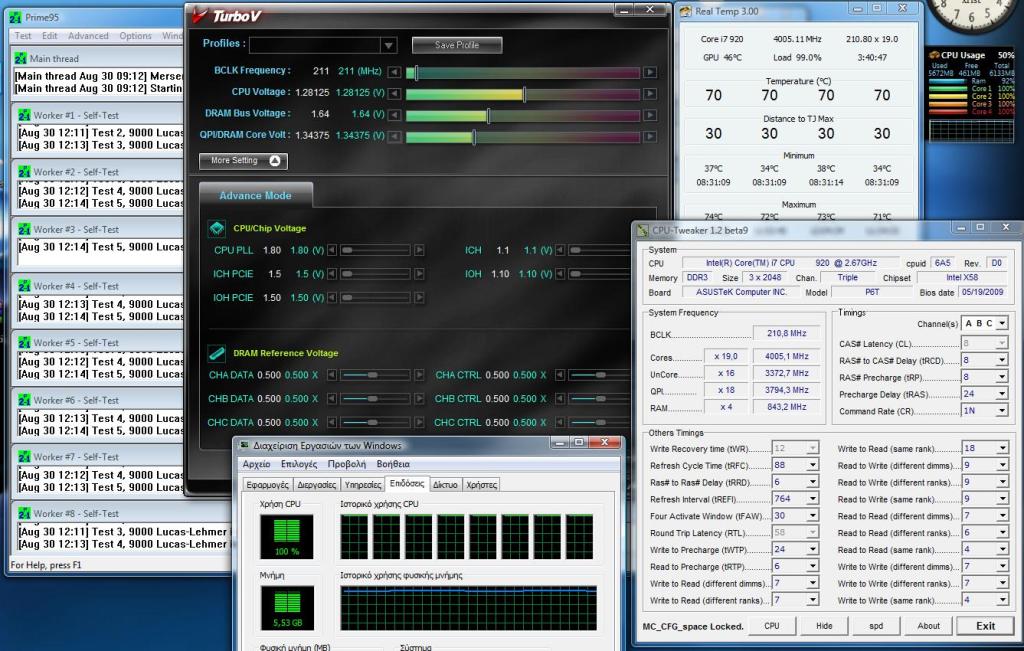Viewport: 1024px width, 651px height.
Task: Switch to the Δίκτυο tab
Action: pos(445,484)
